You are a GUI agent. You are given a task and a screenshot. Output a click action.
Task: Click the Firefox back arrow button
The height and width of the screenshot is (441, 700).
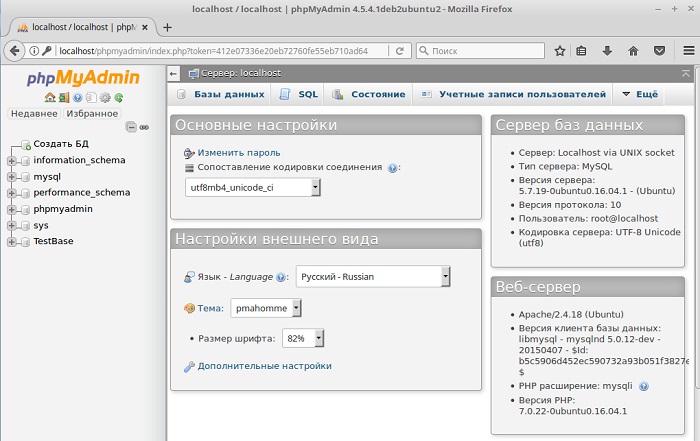[x=14, y=51]
